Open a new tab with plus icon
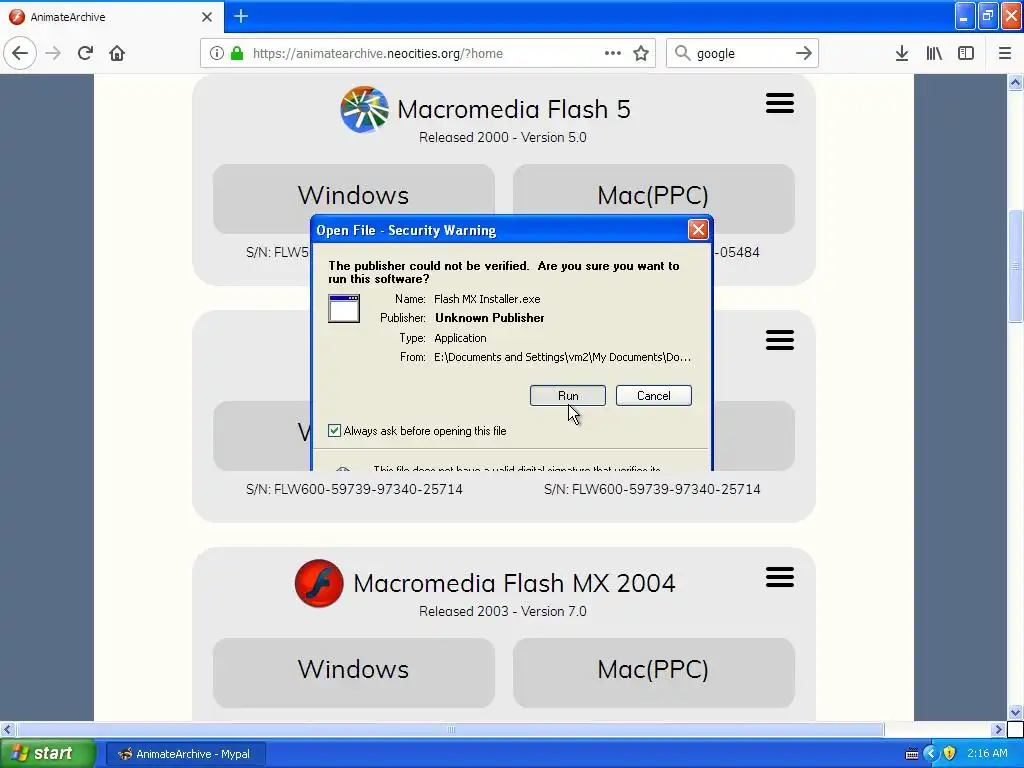Screen dimensions: 1024x768 [x=241, y=16]
